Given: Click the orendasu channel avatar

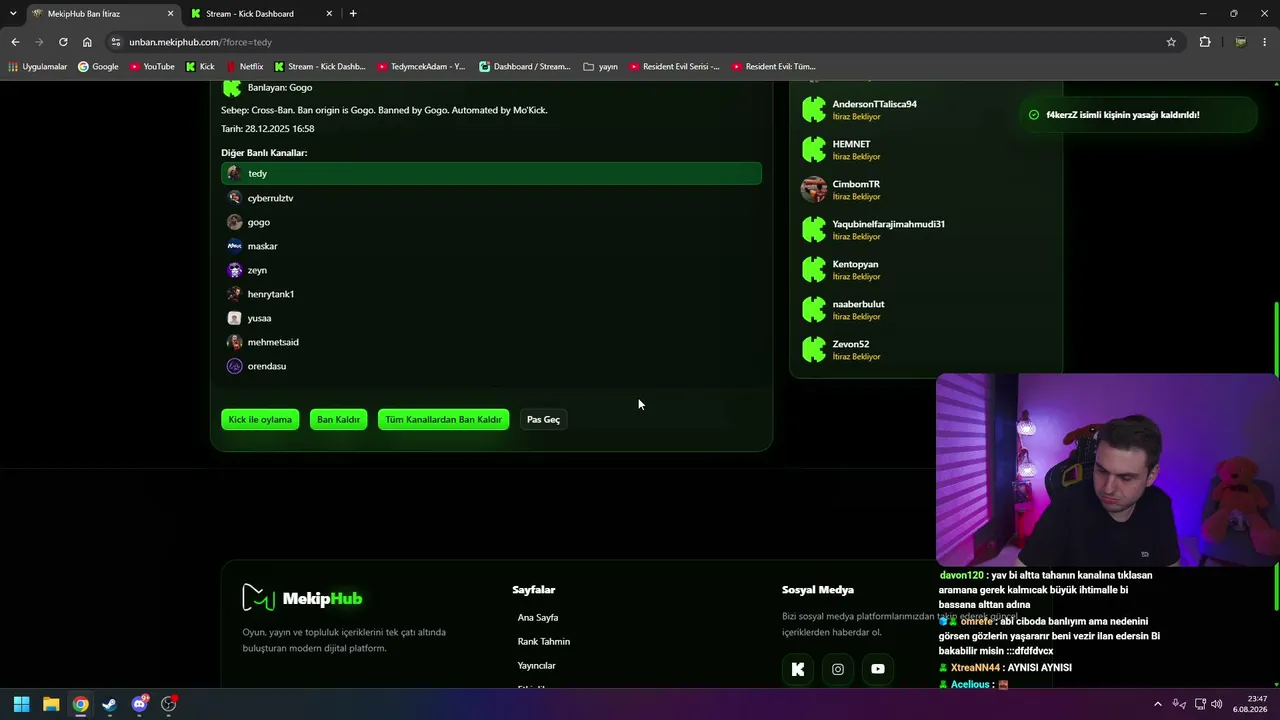Looking at the screenshot, I should click(x=234, y=366).
